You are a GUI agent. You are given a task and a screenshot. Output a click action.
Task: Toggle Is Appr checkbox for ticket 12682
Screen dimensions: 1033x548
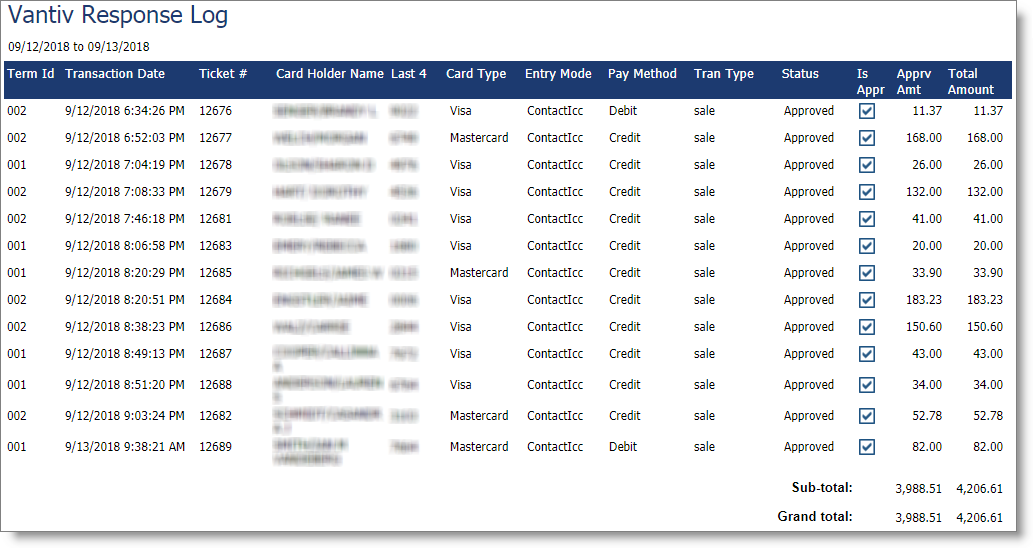tap(867, 416)
